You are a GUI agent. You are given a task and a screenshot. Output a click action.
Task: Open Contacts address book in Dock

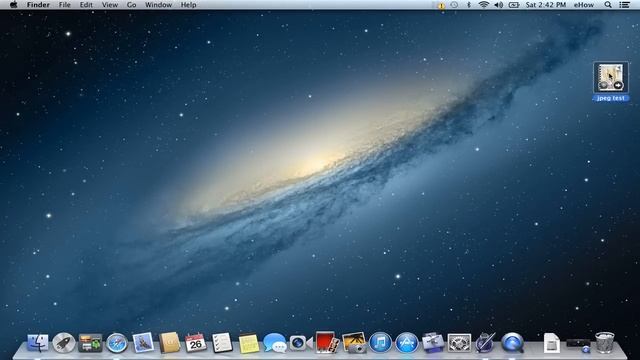point(169,342)
